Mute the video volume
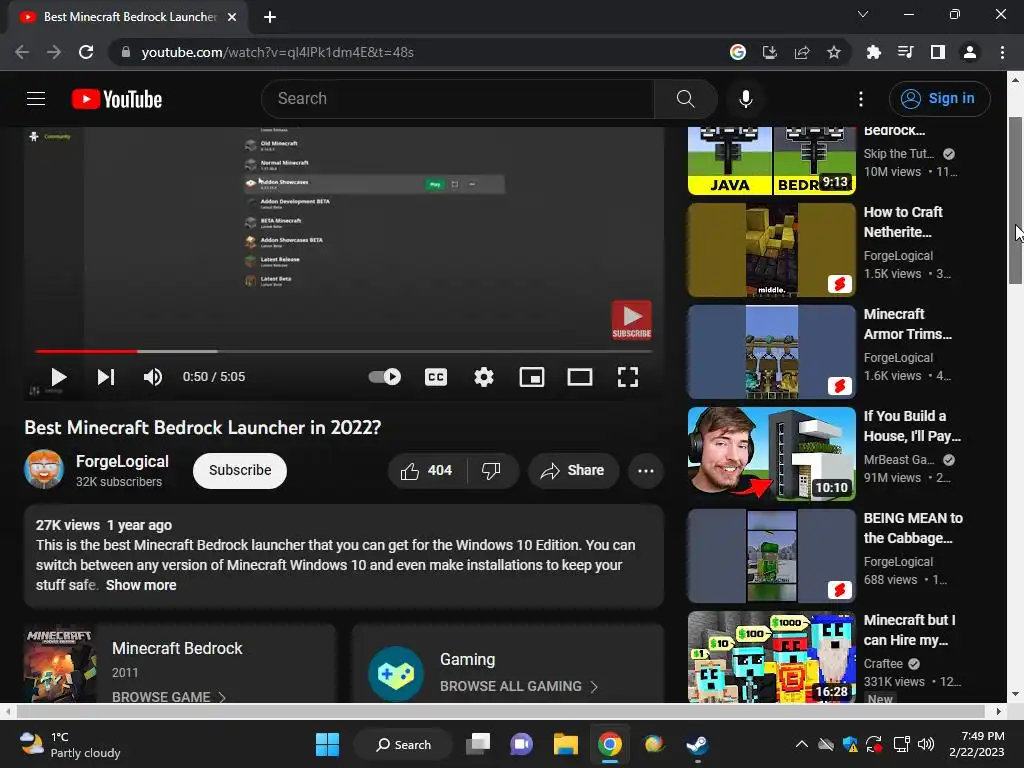Viewport: 1024px width, 768px height. [x=153, y=377]
